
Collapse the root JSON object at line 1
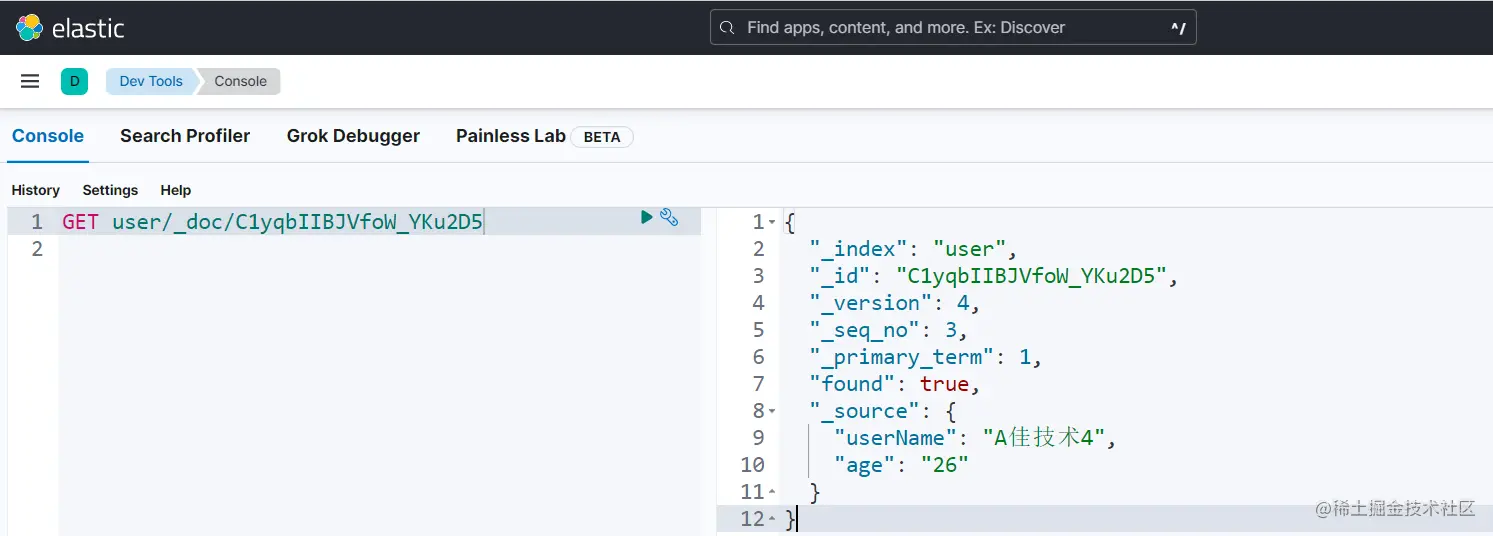click(772, 222)
